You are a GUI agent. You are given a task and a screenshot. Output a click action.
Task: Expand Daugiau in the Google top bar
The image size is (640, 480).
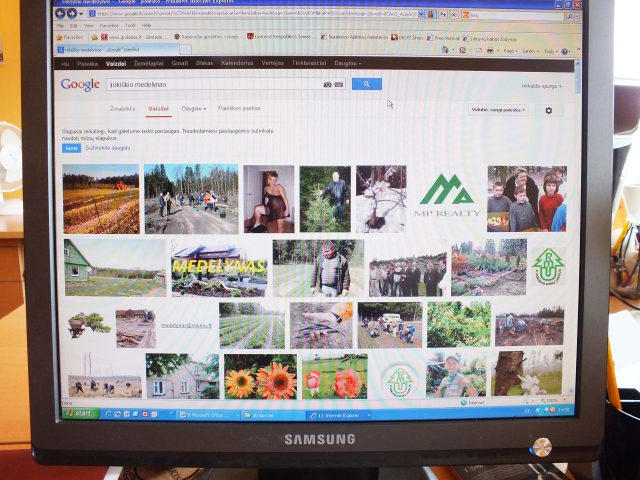[347, 64]
